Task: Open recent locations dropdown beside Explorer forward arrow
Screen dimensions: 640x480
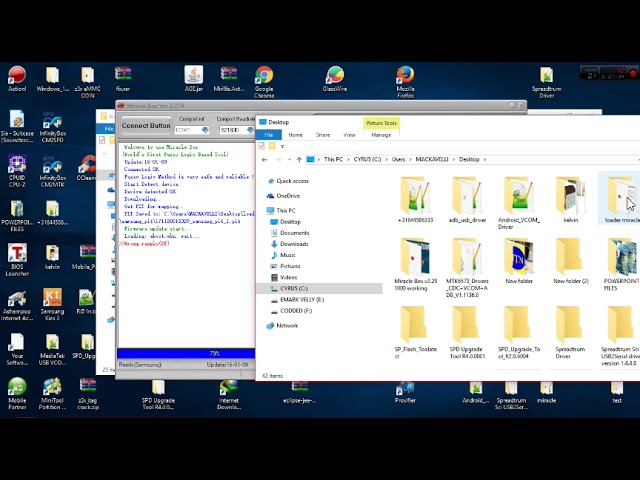Action: click(x=289, y=160)
